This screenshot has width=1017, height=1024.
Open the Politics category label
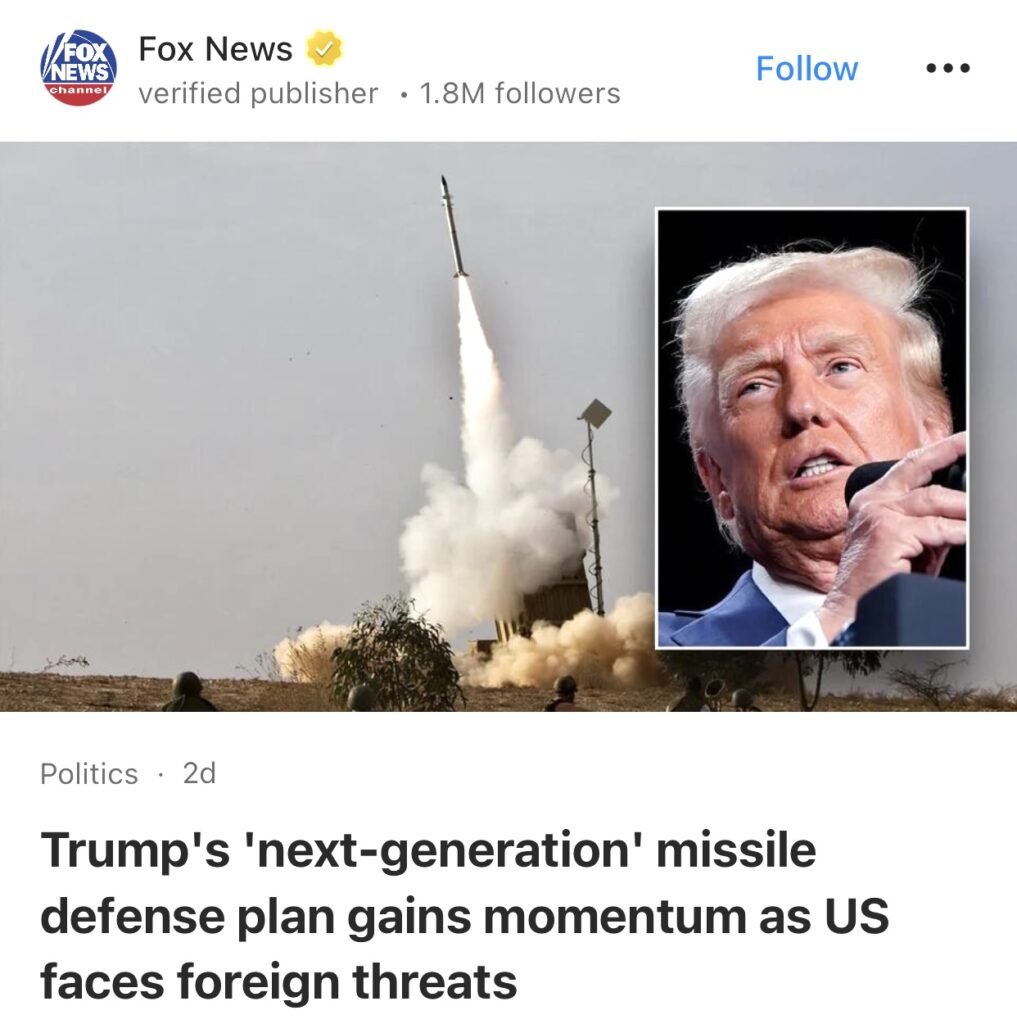pos(89,775)
